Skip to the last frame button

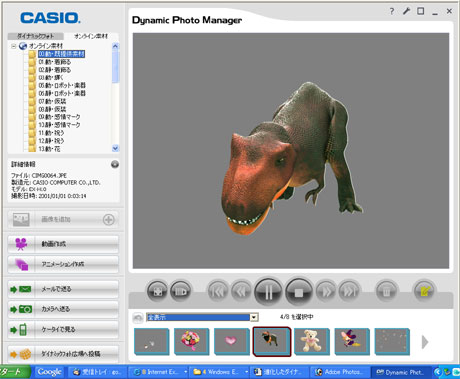point(349,292)
